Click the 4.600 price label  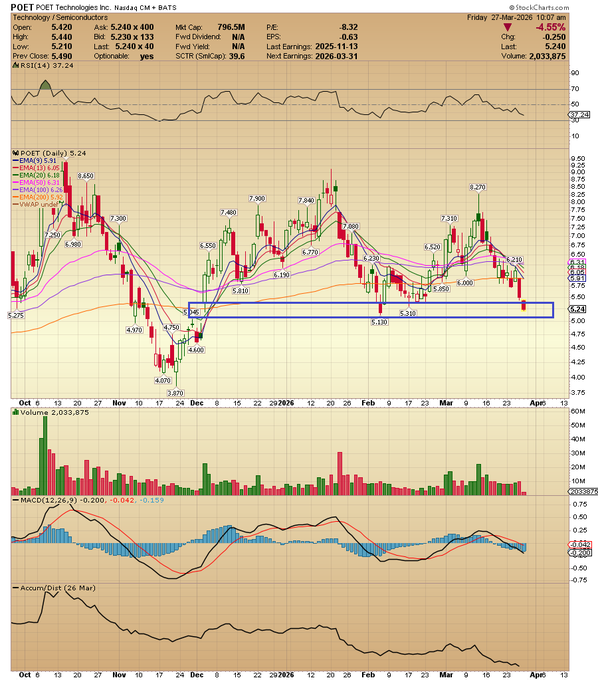196,350
